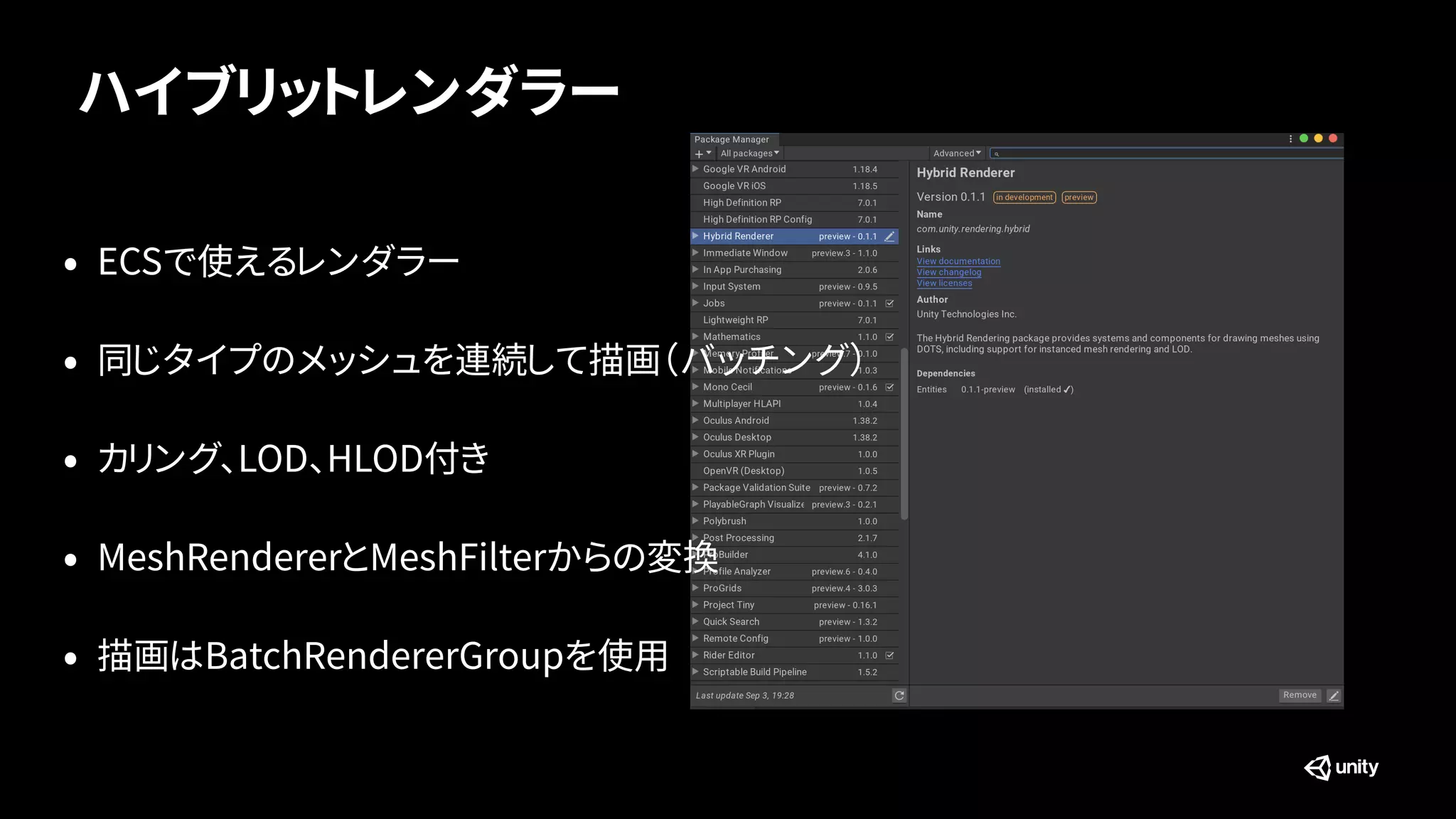Image resolution: width=1456 pixels, height=819 pixels.
Task: Click the plus add-package icon
Action: pyautogui.click(x=699, y=154)
